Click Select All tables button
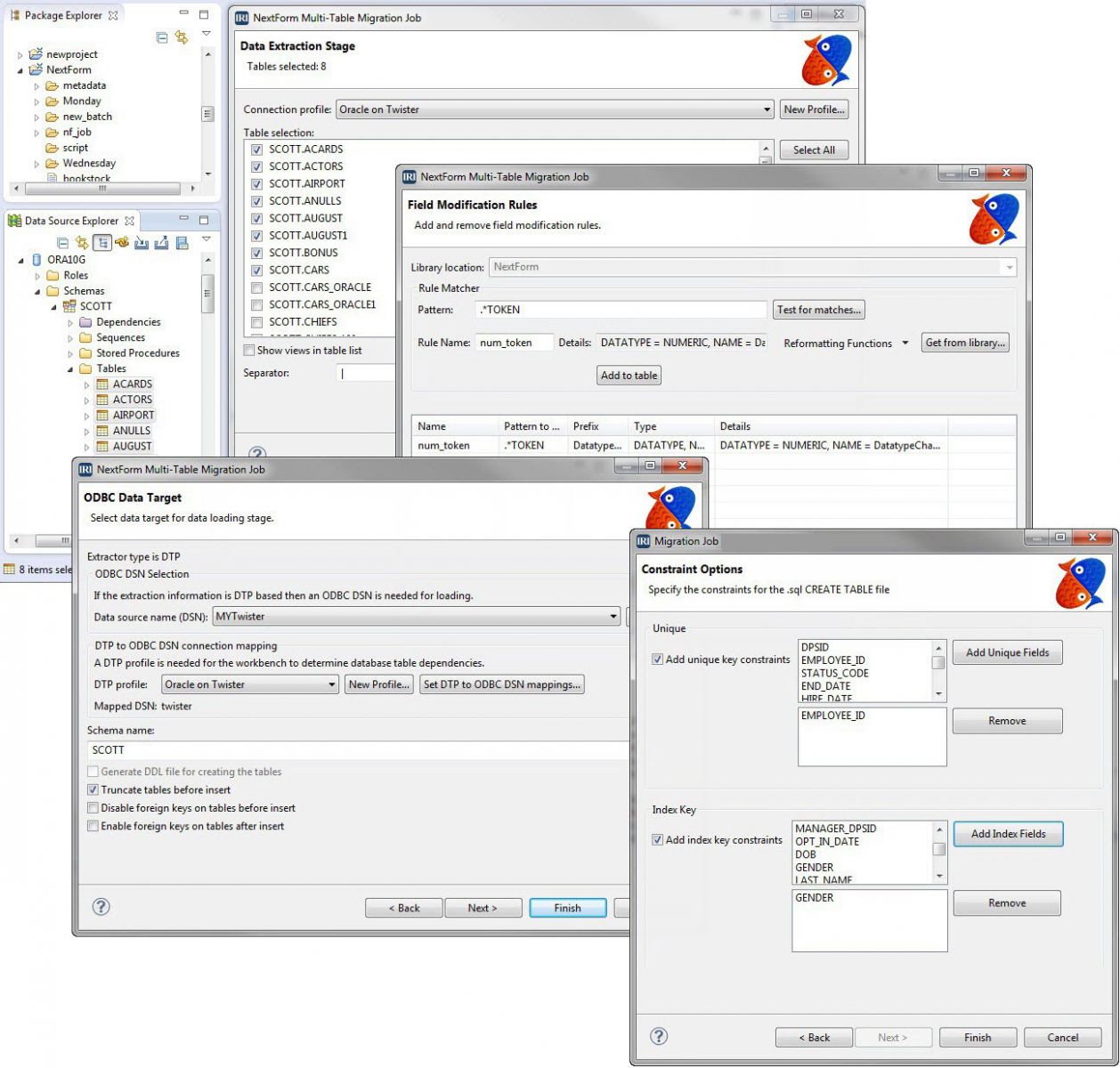This screenshot has height=1068, width=1120. click(814, 150)
